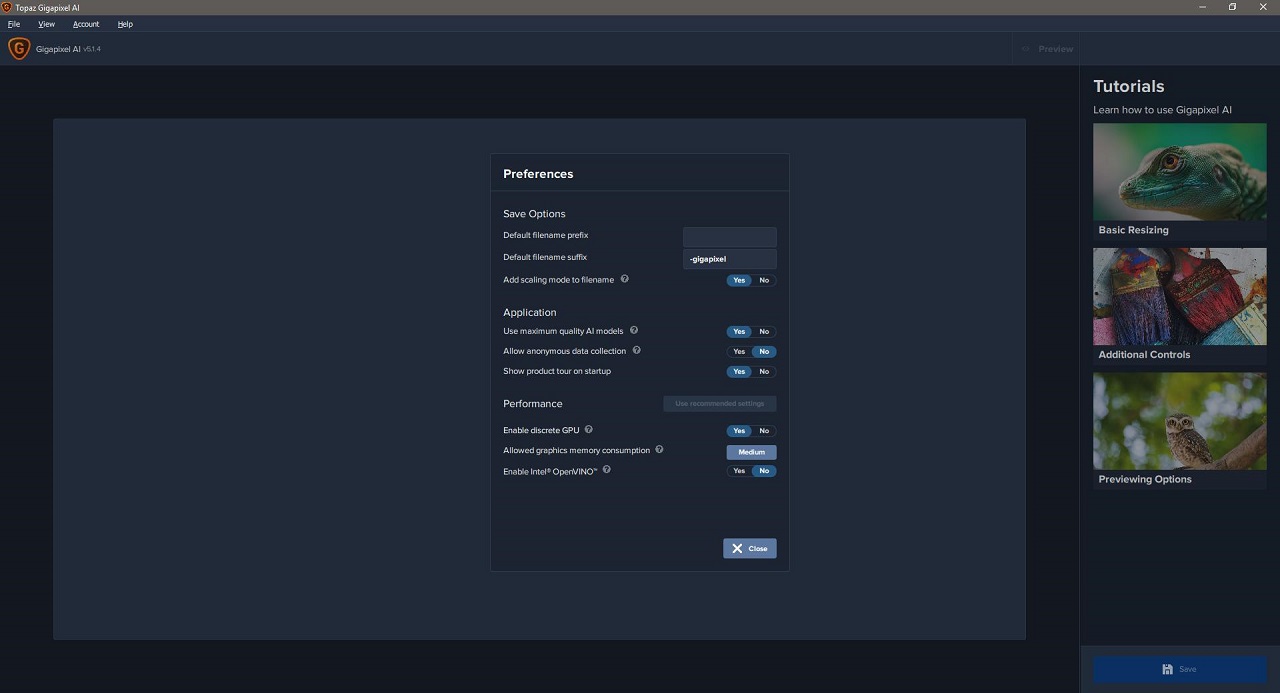Click help icon for graphics memory consumption

click(x=659, y=450)
